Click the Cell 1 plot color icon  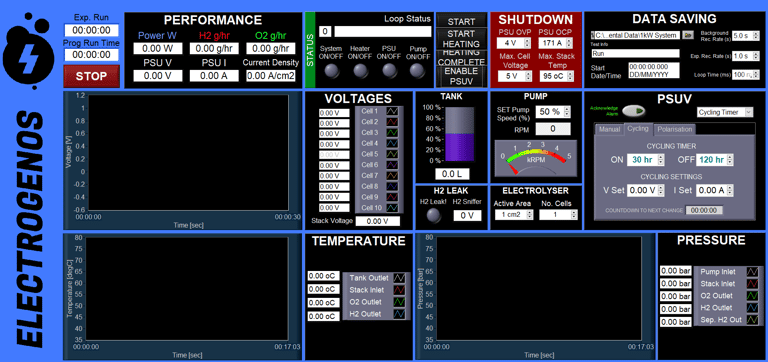tap(393, 111)
